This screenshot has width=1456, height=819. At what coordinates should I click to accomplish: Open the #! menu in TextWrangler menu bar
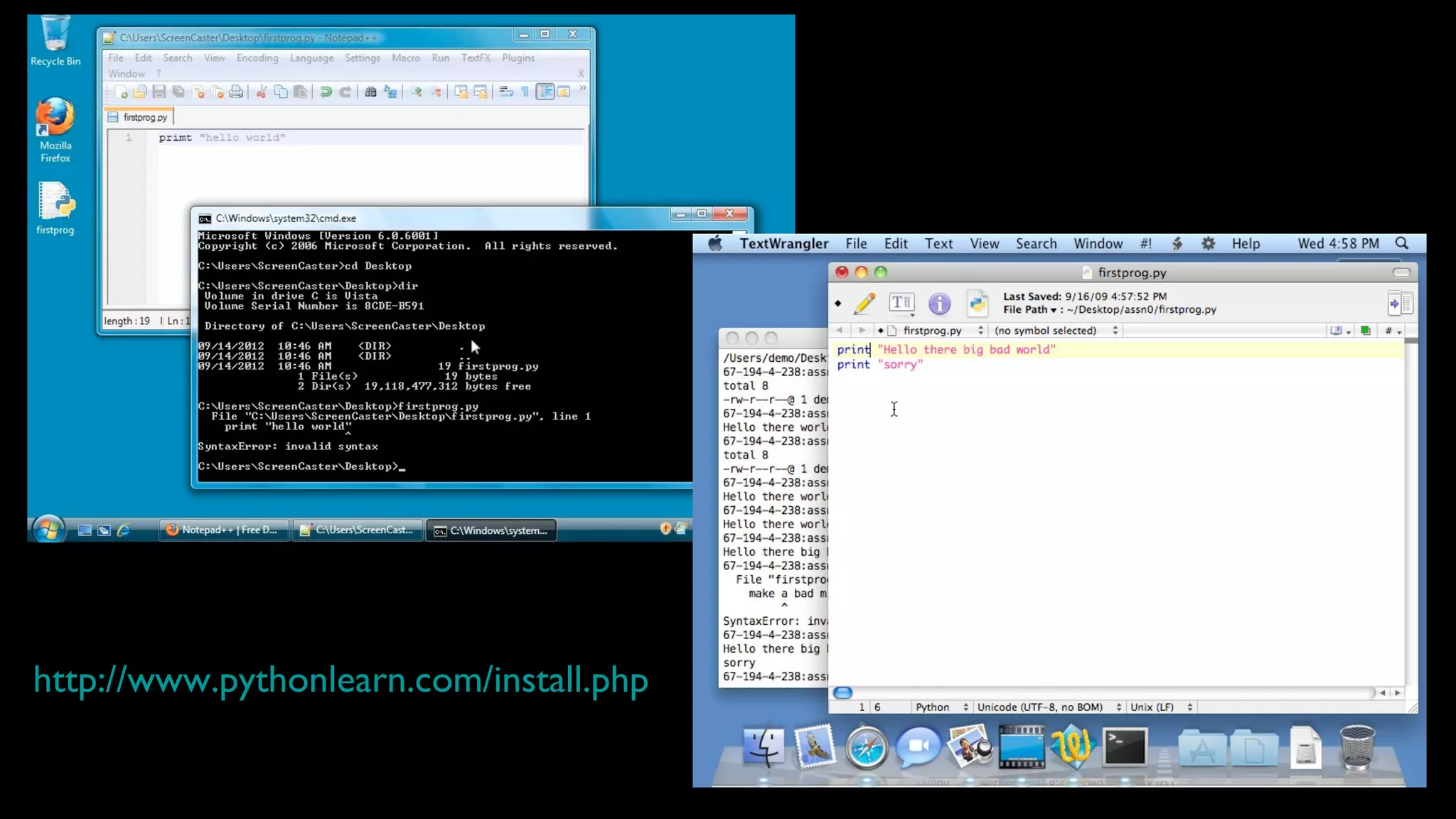point(1145,244)
